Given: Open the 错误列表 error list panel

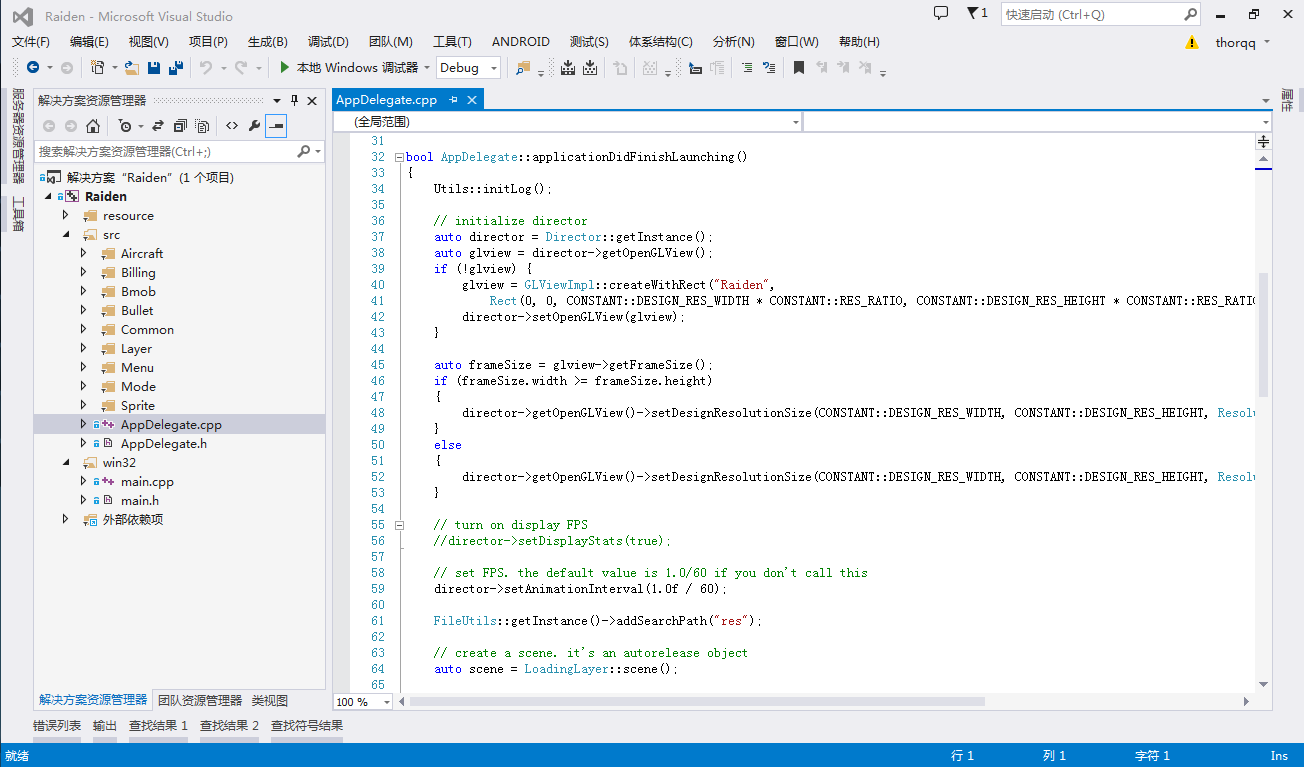Looking at the screenshot, I should 57,726.
